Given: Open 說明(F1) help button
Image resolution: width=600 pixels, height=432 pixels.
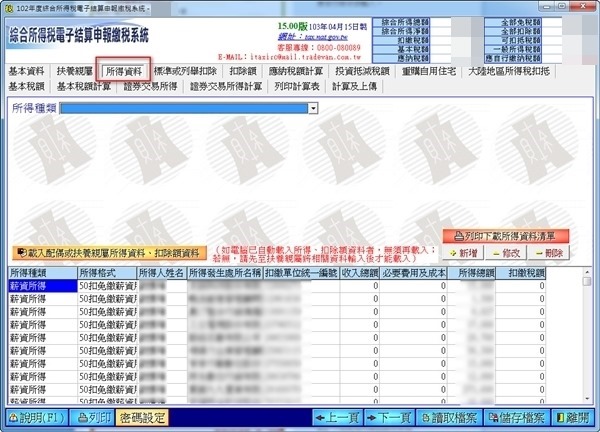Looking at the screenshot, I should (x=37, y=417).
